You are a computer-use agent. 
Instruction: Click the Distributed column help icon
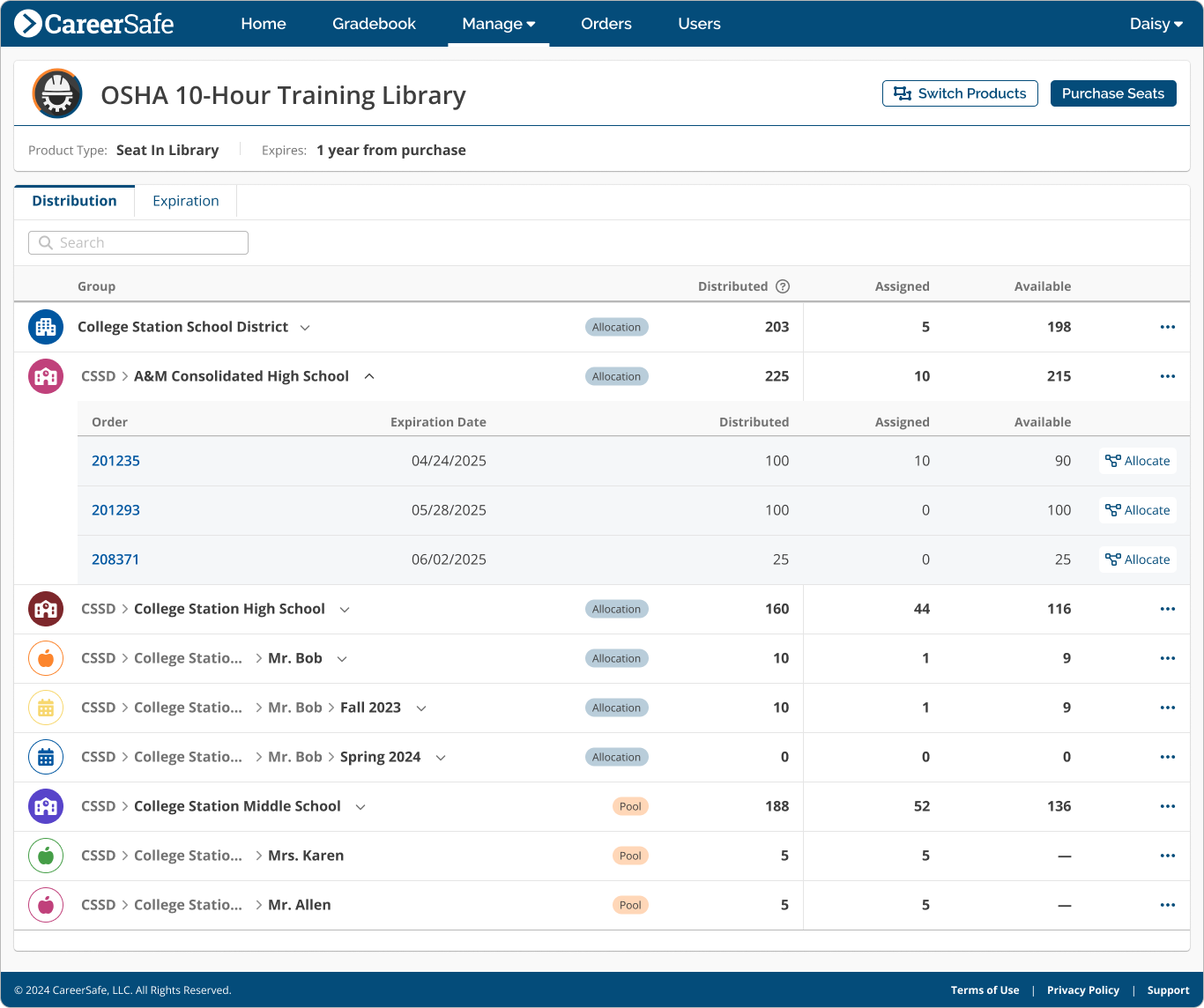[x=783, y=286]
